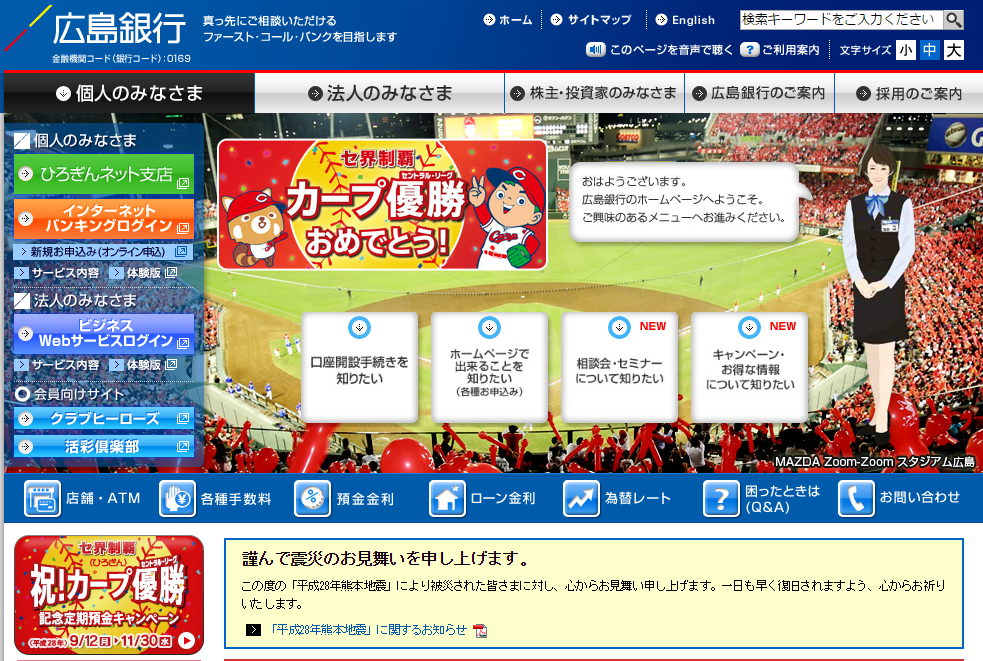Open クラブヒーローズ member site button
The width and height of the screenshot is (983, 661).
(103, 418)
